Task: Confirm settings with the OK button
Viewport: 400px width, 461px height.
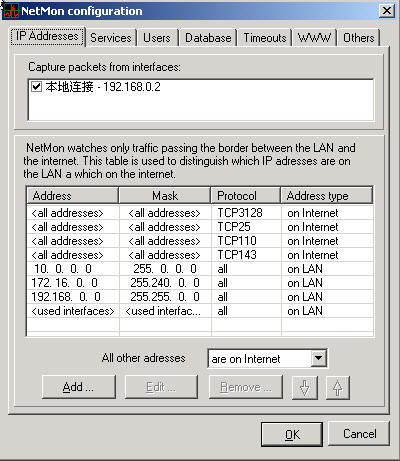Action: (x=292, y=434)
